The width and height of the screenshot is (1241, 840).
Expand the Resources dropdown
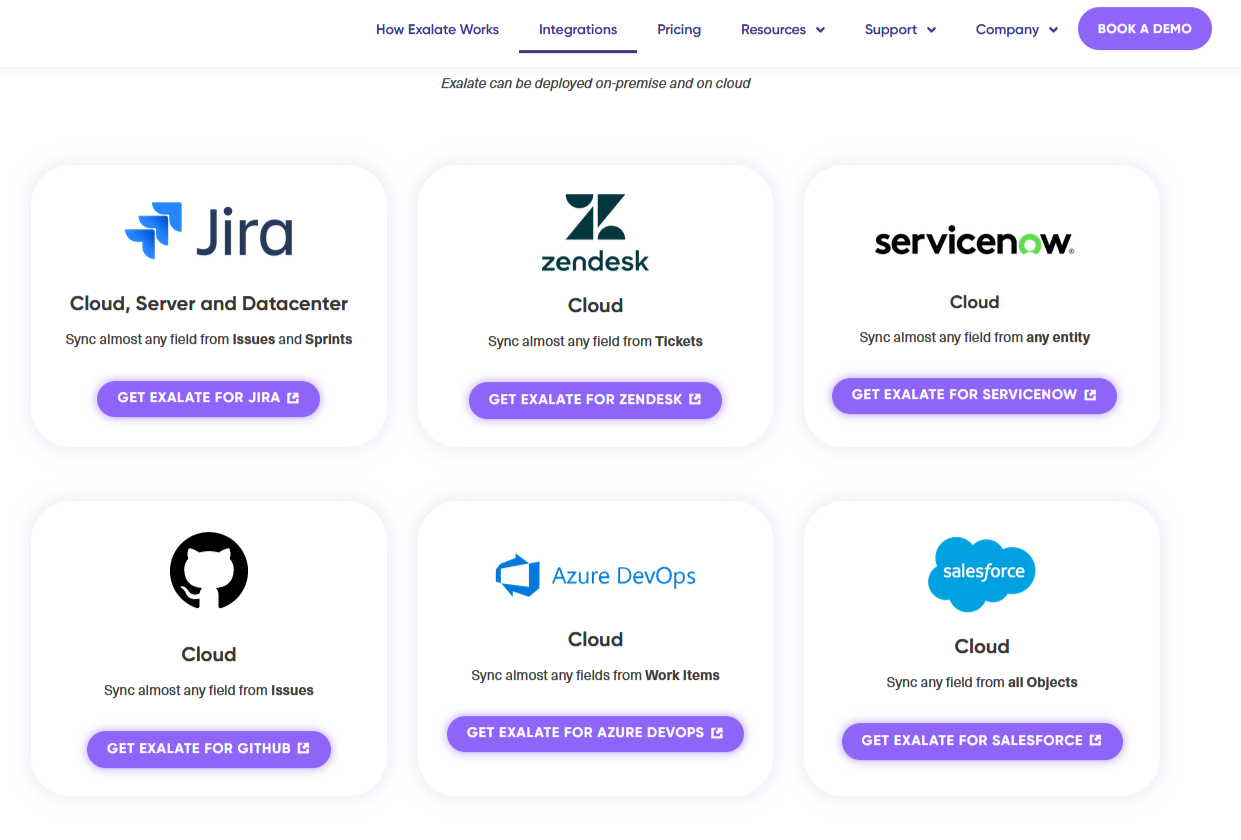tap(782, 29)
